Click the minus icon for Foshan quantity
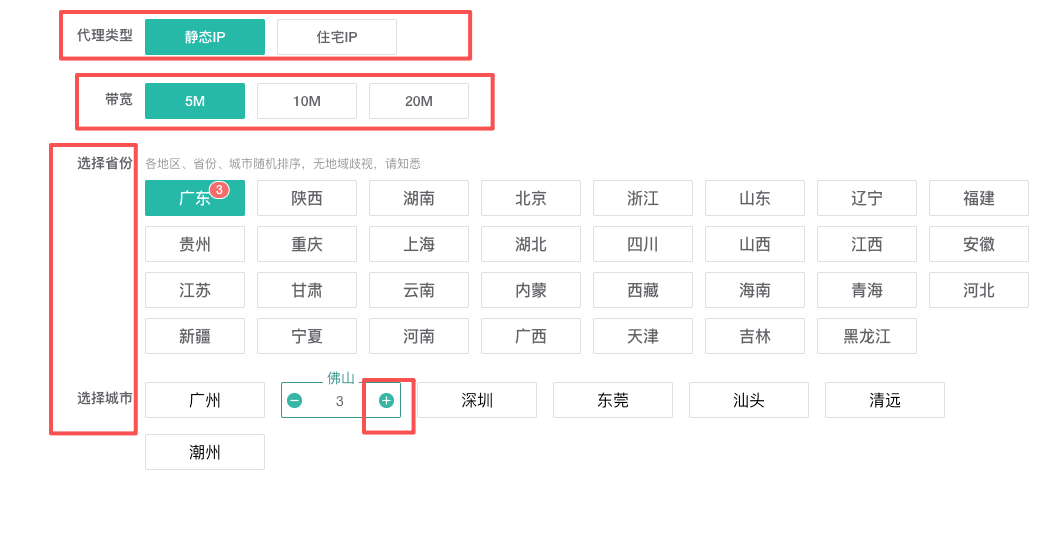The height and width of the screenshot is (560, 1051). click(294, 401)
